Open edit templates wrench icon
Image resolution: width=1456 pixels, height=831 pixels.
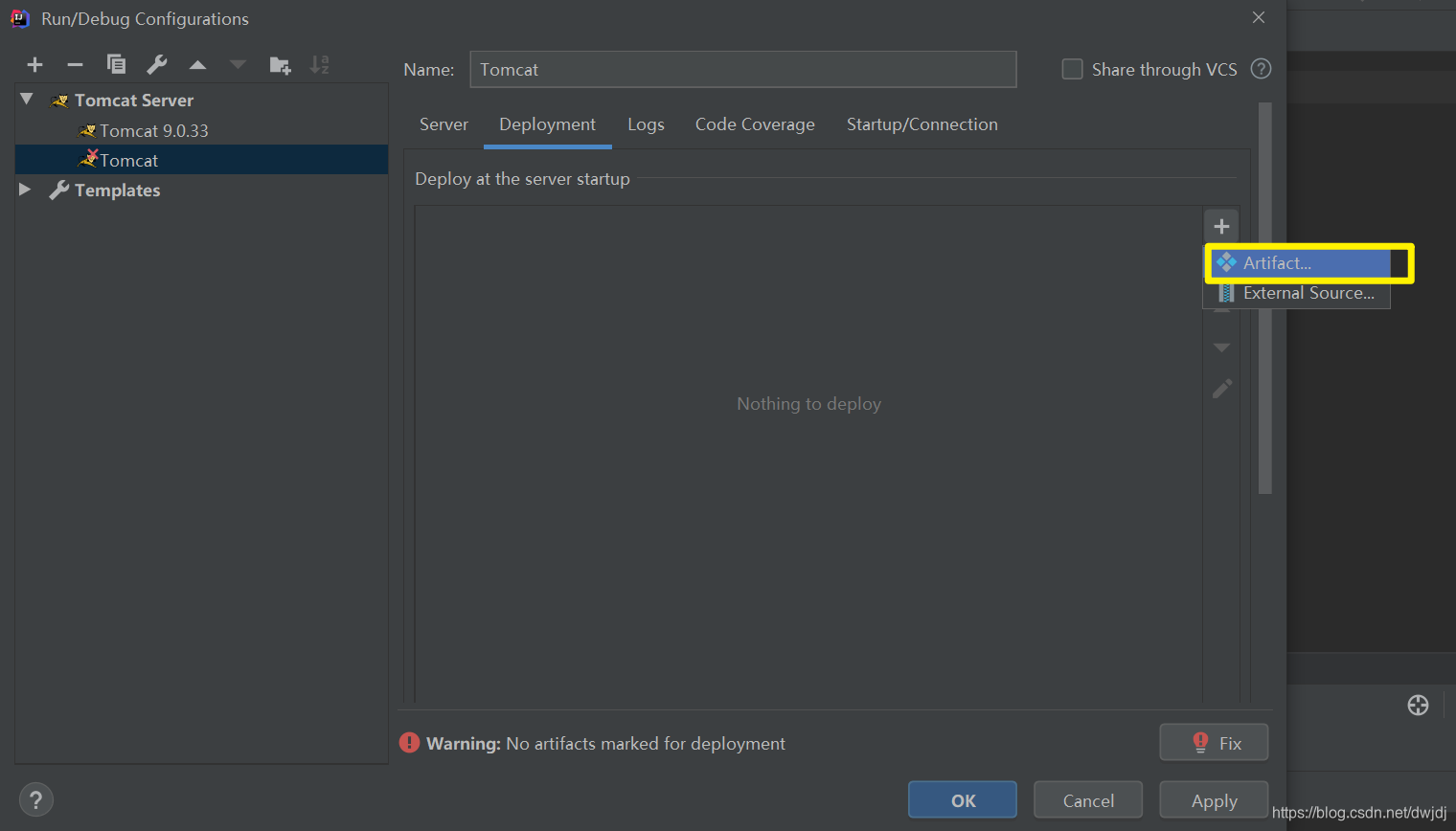[x=156, y=64]
